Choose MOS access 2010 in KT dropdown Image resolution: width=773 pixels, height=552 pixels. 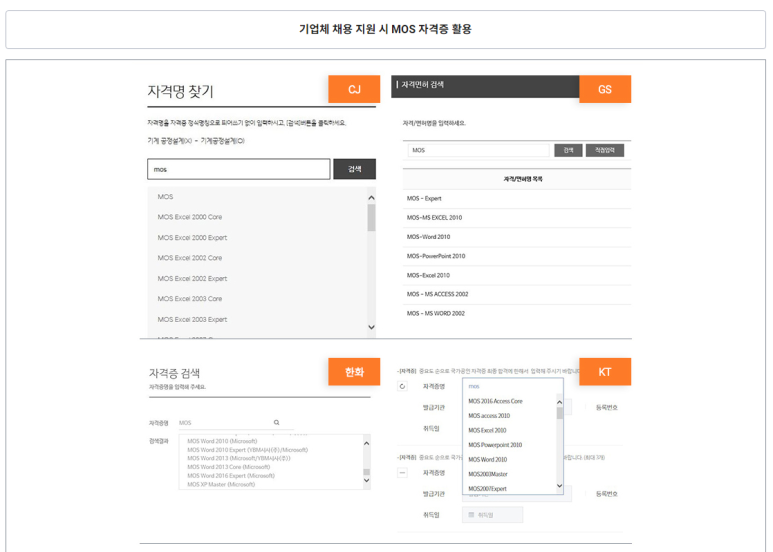click(x=489, y=416)
